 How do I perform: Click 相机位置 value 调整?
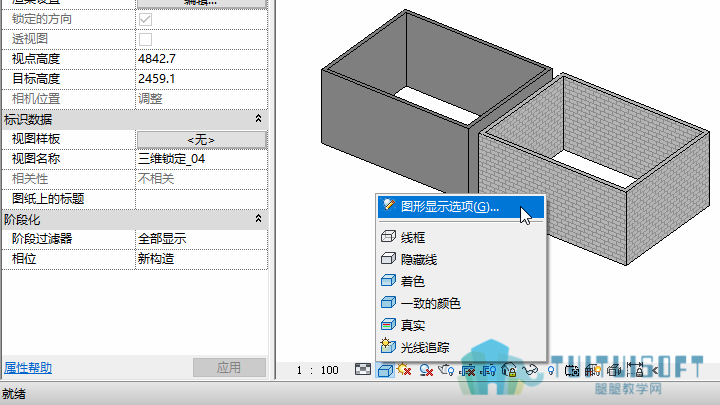(x=202, y=99)
